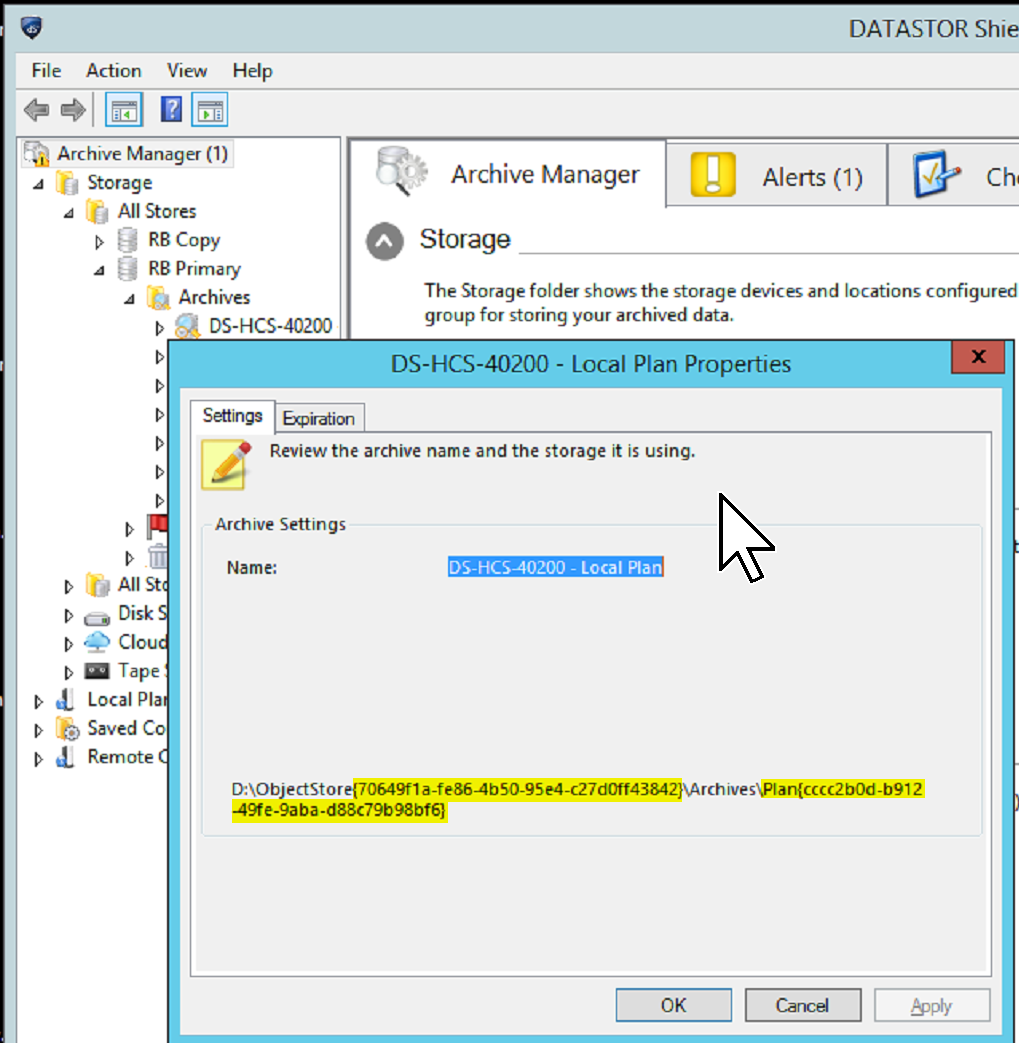
Task: Collapse the RB Primary store
Action: tap(99, 270)
